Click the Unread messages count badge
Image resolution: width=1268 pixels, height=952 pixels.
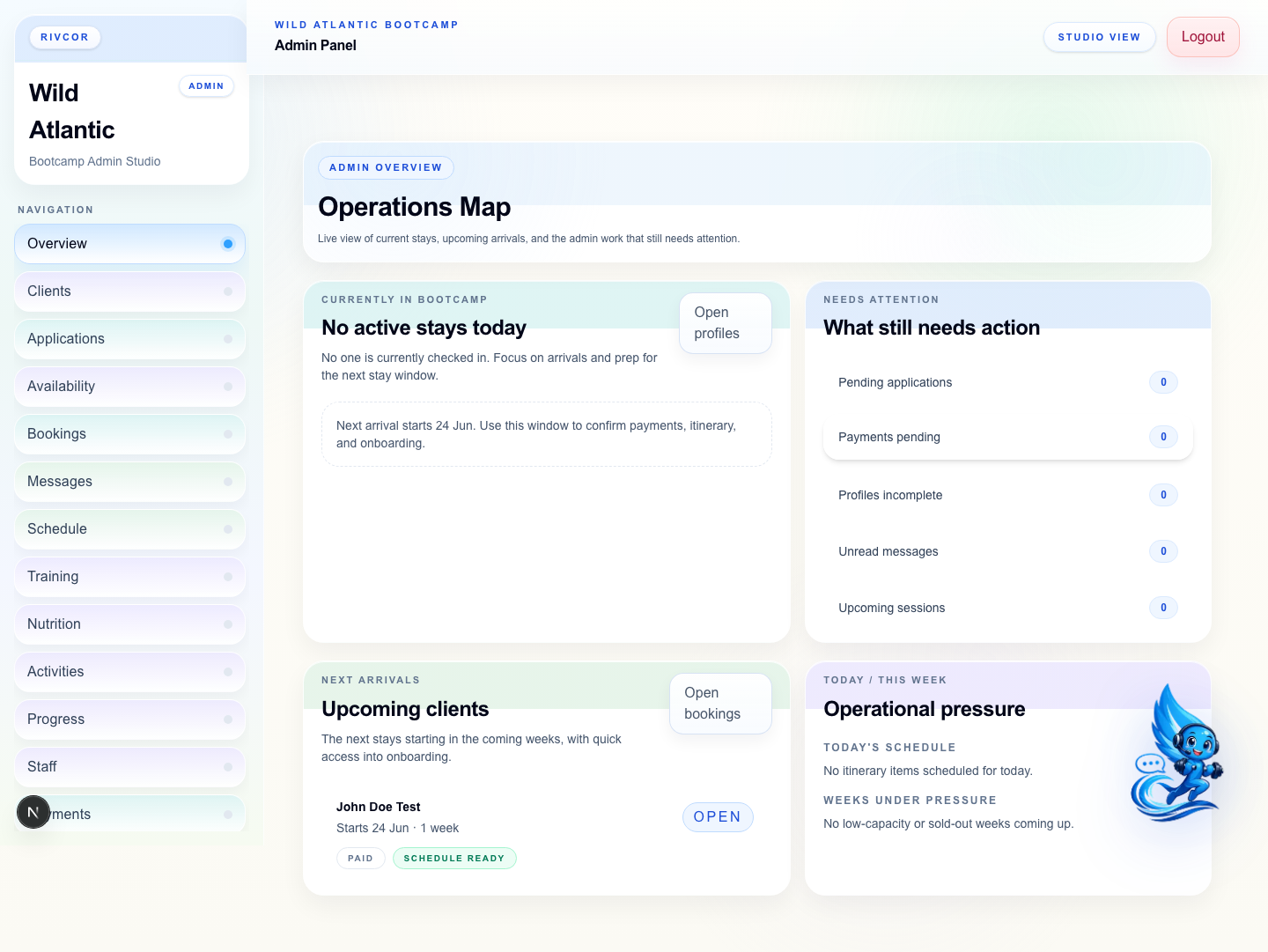1163,551
